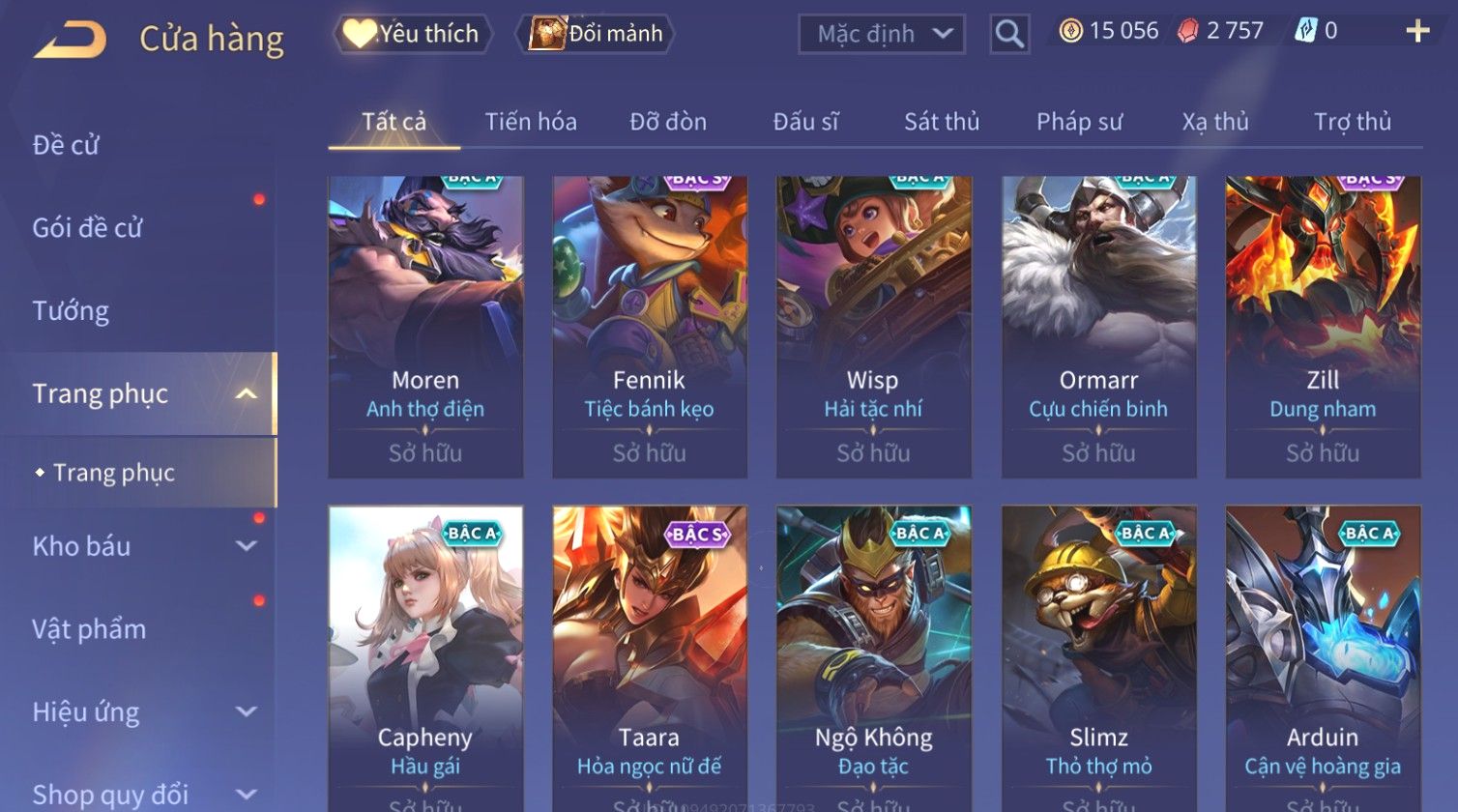The image size is (1458, 812).
Task: Open Yêu thích heart favorites
Action: tap(413, 34)
